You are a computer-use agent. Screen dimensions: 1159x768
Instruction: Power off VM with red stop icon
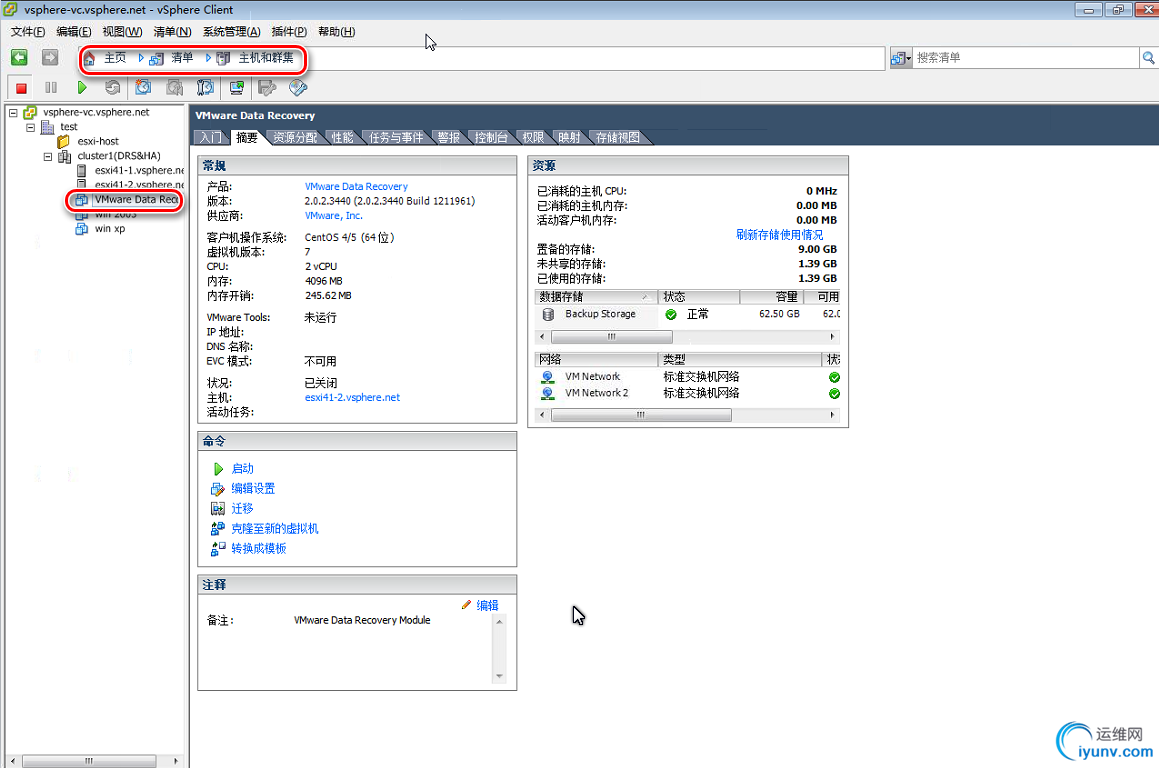[21, 88]
